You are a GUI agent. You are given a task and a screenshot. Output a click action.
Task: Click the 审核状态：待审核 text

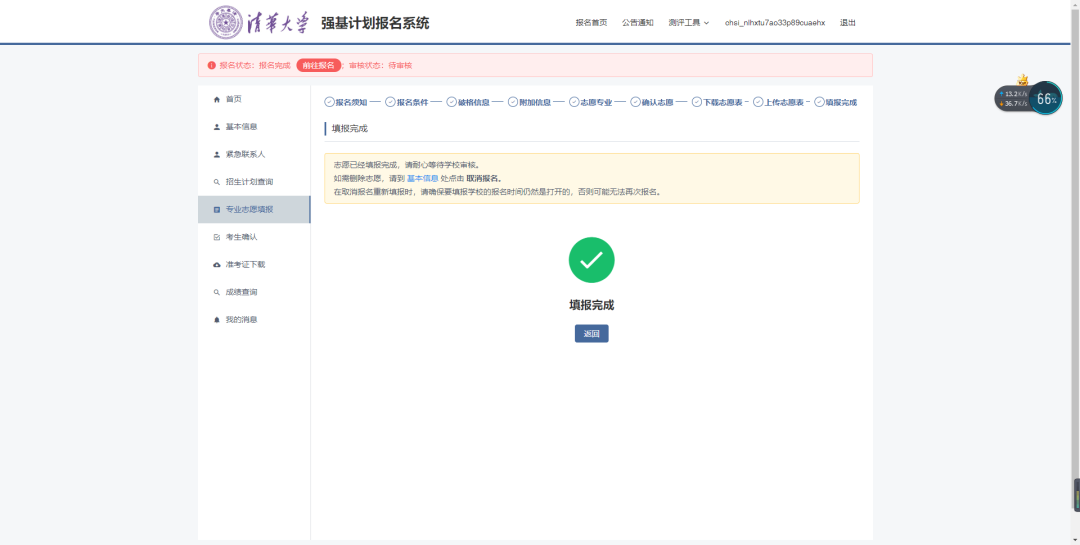pyautogui.click(x=380, y=65)
